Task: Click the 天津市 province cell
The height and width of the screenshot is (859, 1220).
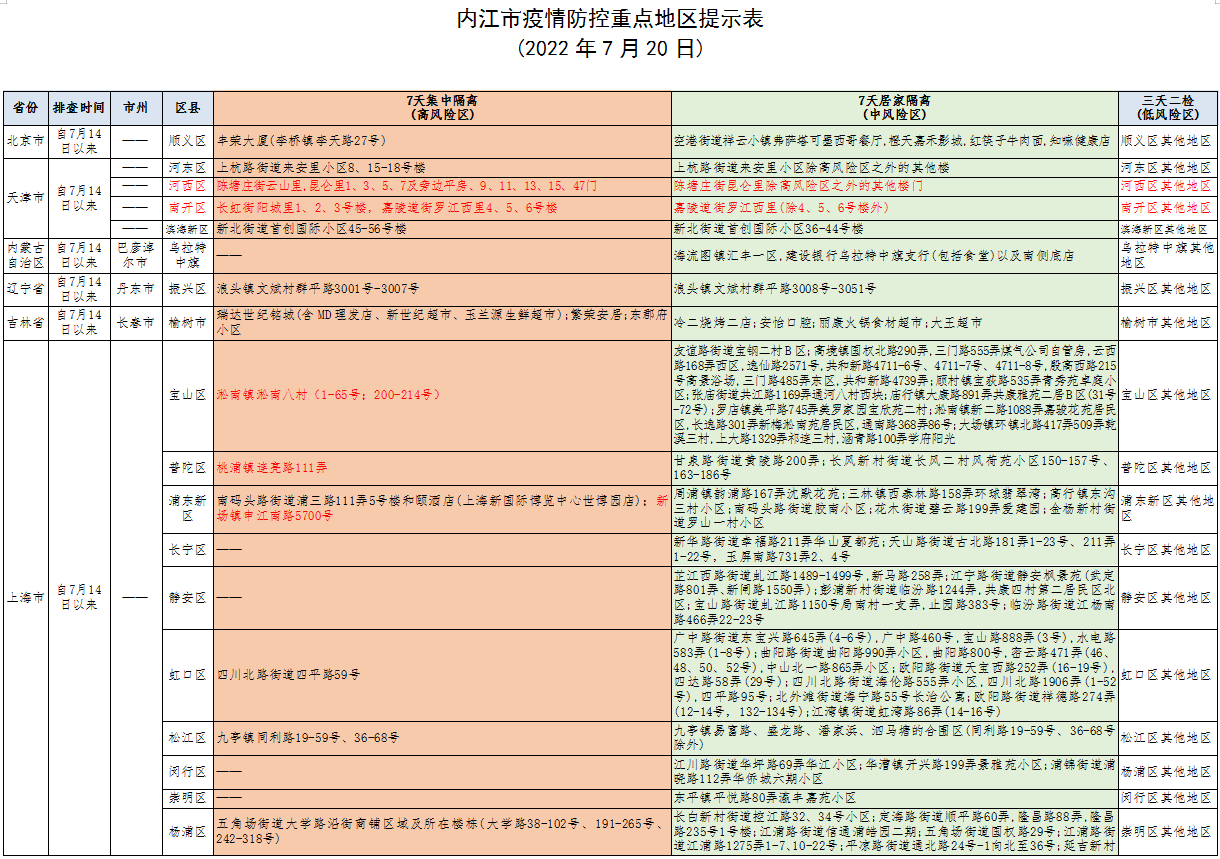Action: (26, 198)
